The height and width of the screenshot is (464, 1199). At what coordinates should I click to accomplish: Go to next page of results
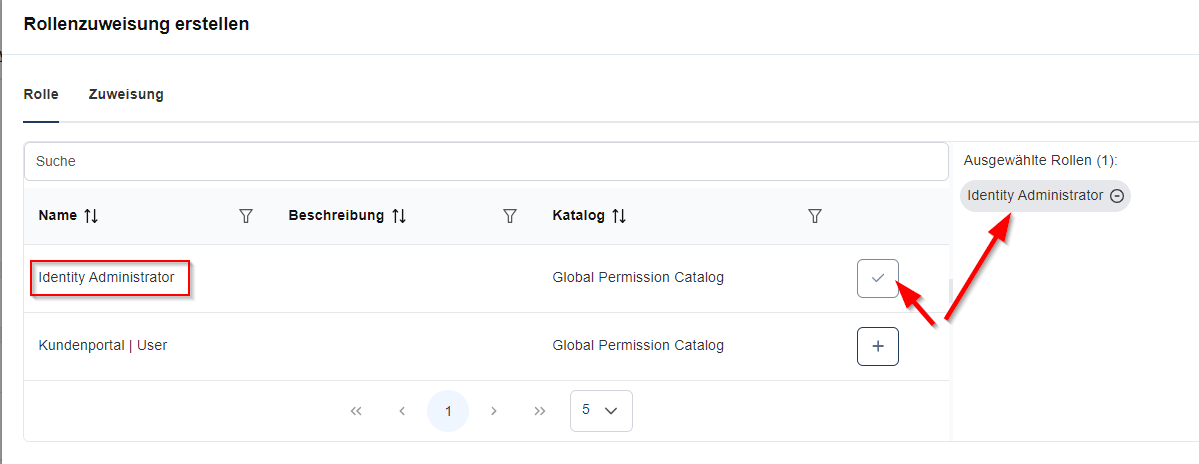(x=494, y=411)
